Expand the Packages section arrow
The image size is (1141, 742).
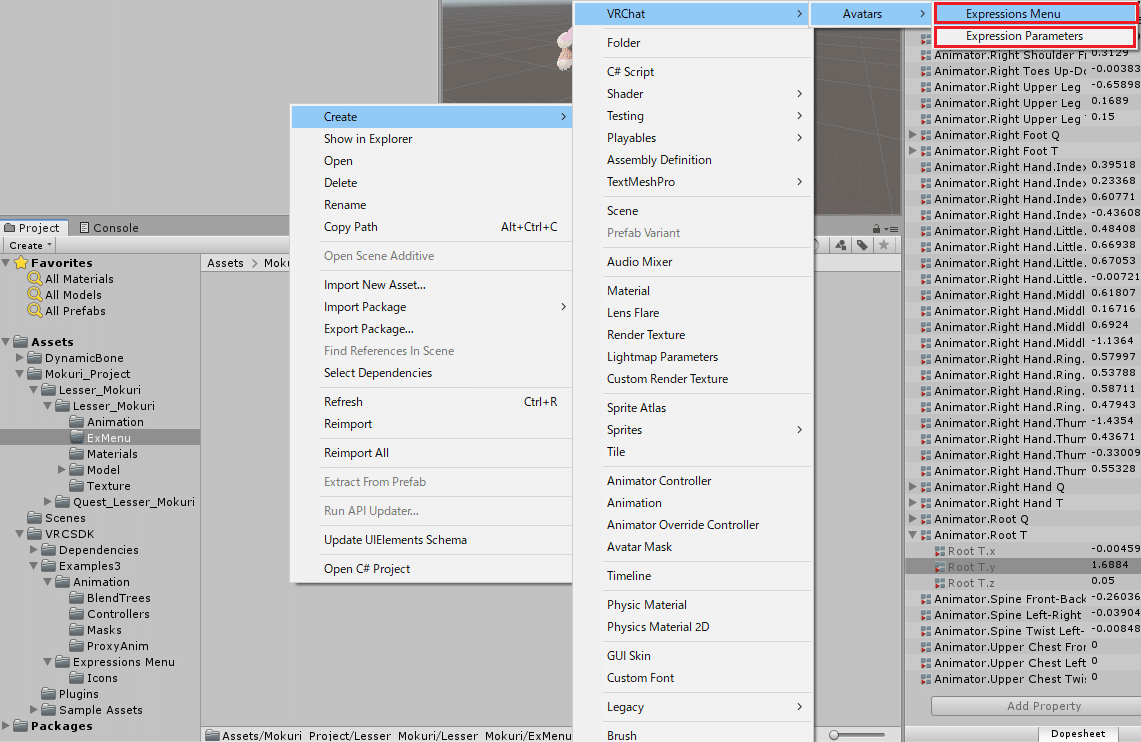pos(7,725)
